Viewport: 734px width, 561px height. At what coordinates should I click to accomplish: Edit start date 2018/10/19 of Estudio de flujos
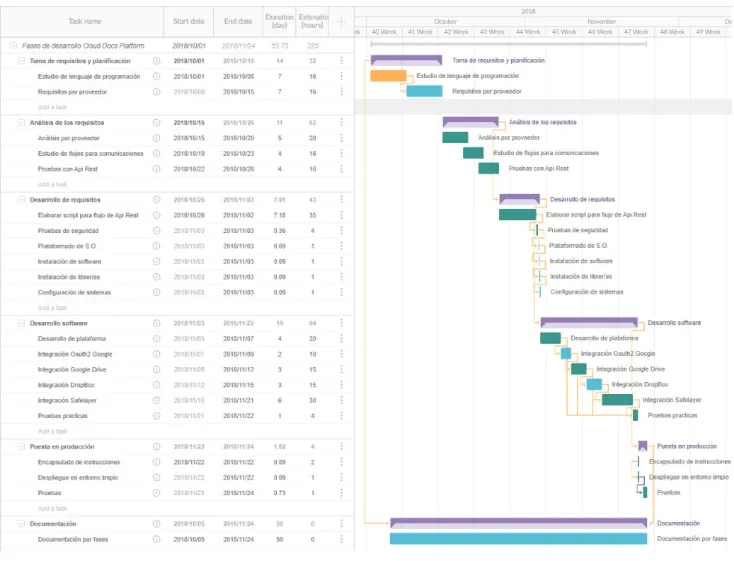point(189,154)
